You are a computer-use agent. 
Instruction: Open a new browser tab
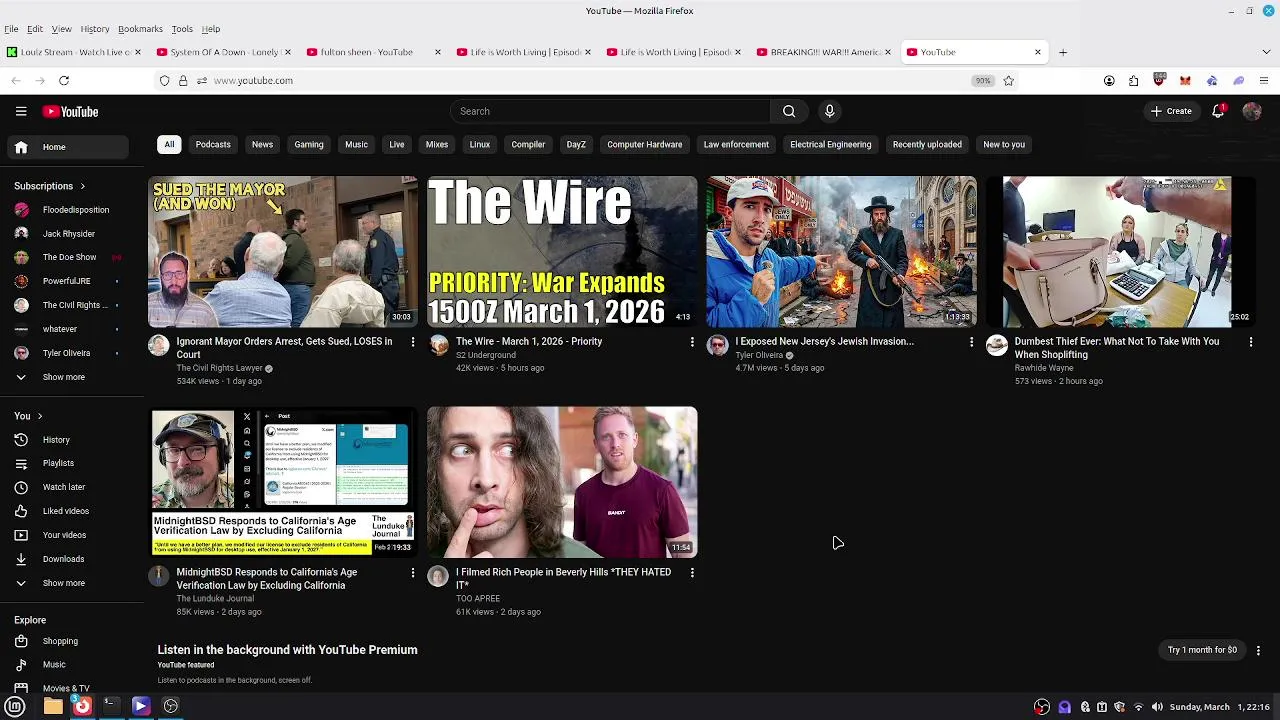click(x=1063, y=52)
